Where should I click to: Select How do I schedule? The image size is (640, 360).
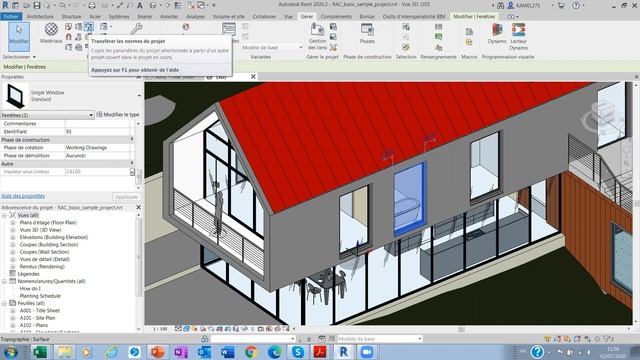[30, 289]
